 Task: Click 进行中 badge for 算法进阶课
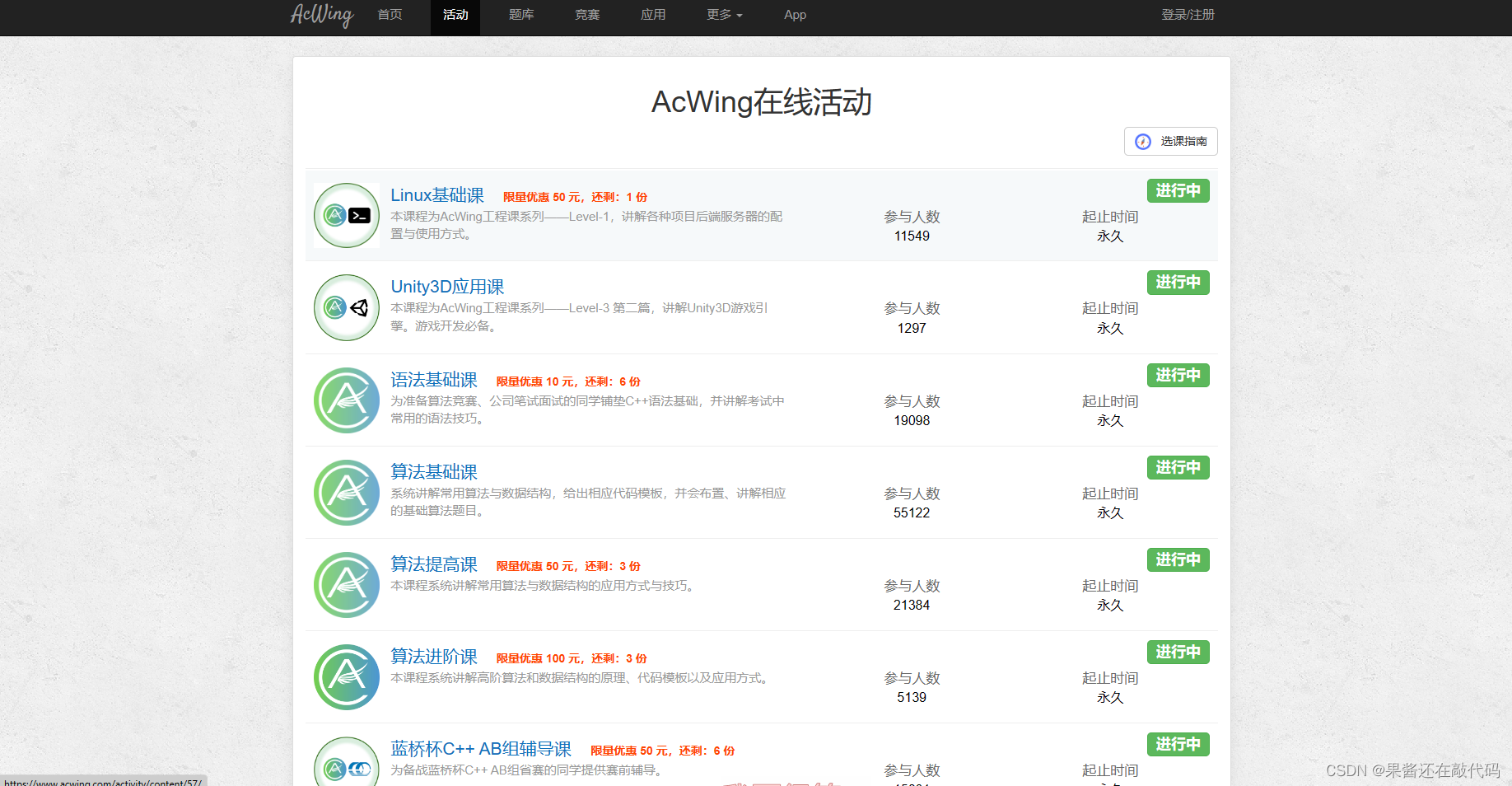click(1178, 652)
